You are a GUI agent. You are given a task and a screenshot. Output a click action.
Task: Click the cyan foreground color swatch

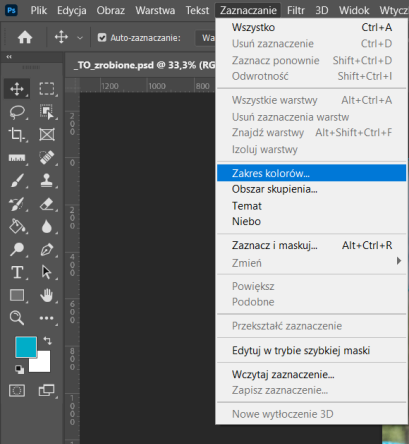(x=26, y=347)
